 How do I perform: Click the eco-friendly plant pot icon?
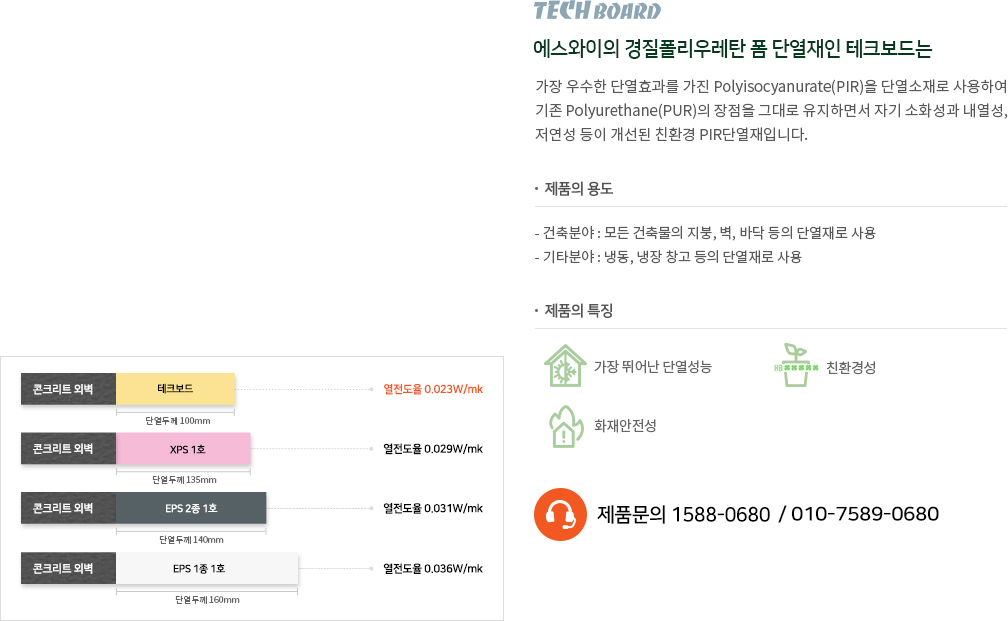point(796,365)
